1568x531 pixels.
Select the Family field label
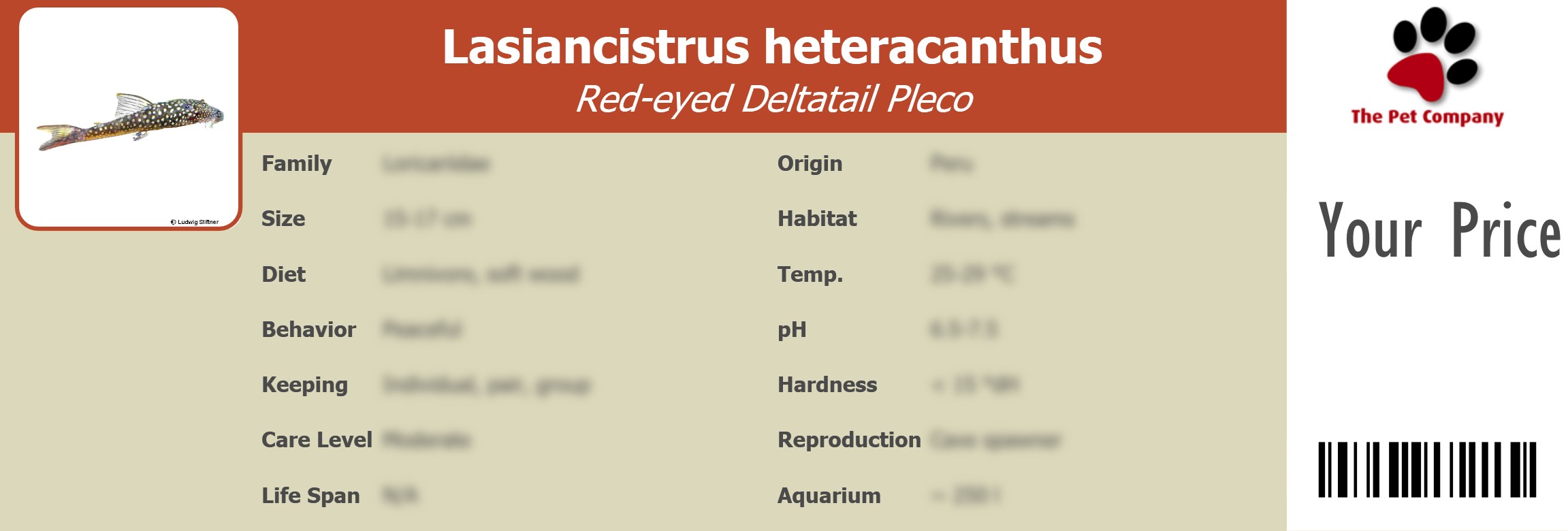[297, 163]
